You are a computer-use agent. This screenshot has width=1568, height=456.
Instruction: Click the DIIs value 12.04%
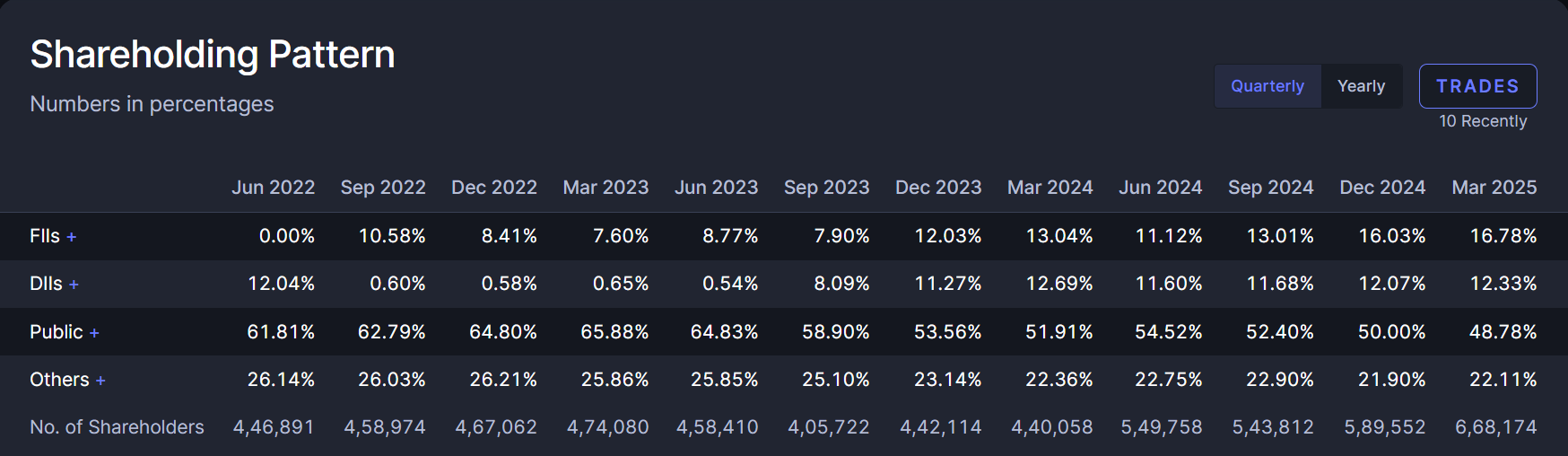[x=282, y=284]
